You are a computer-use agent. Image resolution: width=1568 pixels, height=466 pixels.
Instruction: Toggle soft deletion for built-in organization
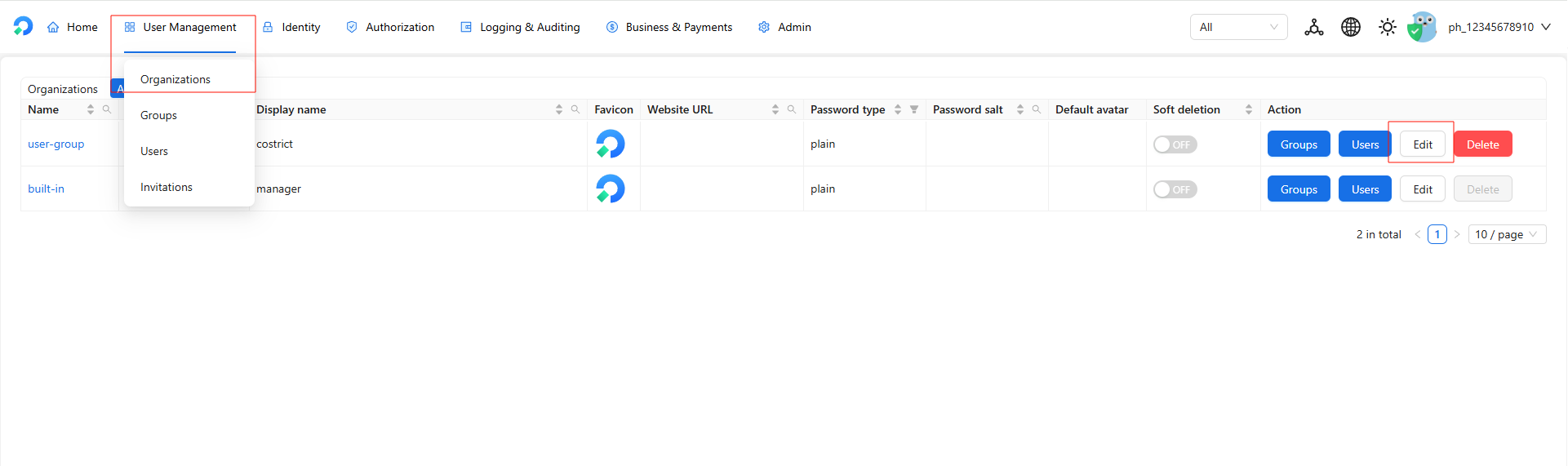[1175, 189]
